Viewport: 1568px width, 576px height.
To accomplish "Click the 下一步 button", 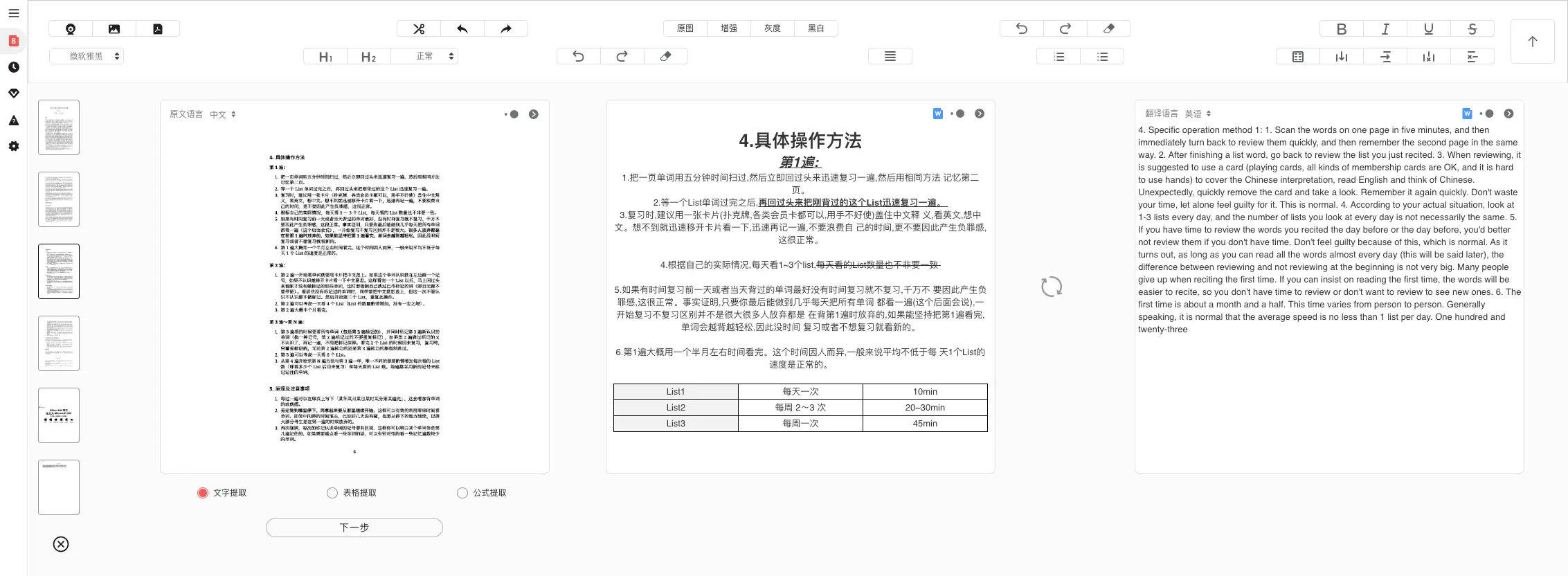I will click(x=354, y=528).
